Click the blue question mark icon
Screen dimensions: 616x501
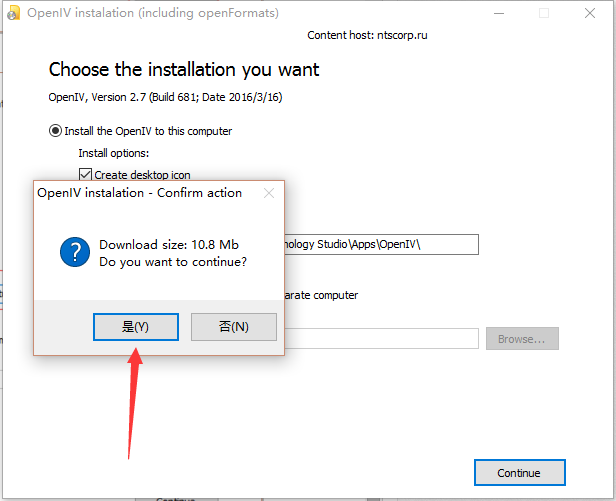click(x=75, y=252)
